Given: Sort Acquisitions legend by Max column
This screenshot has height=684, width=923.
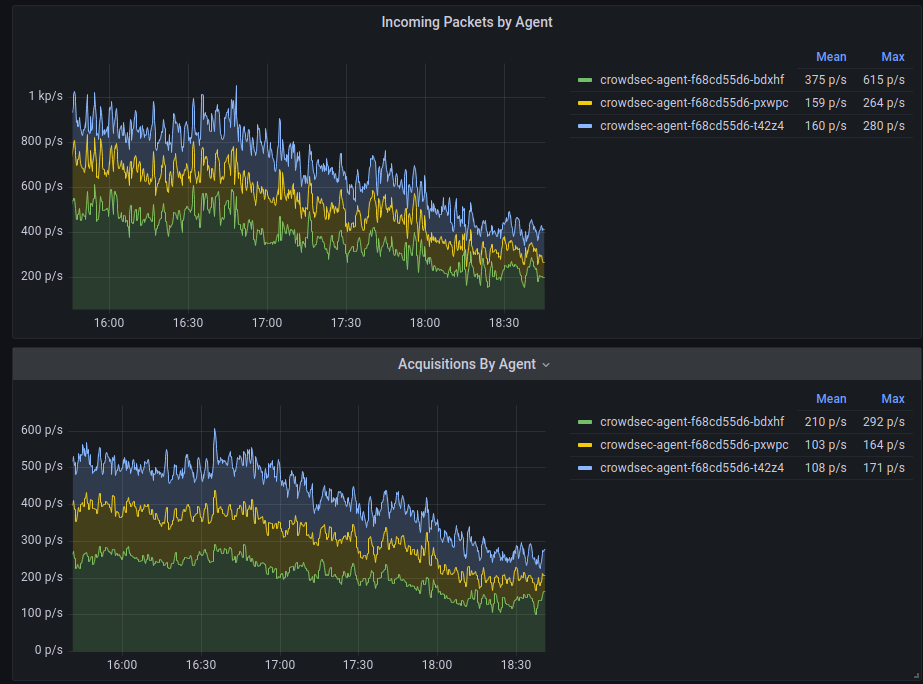Looking at the screenshot, I should tap(892, 399).
